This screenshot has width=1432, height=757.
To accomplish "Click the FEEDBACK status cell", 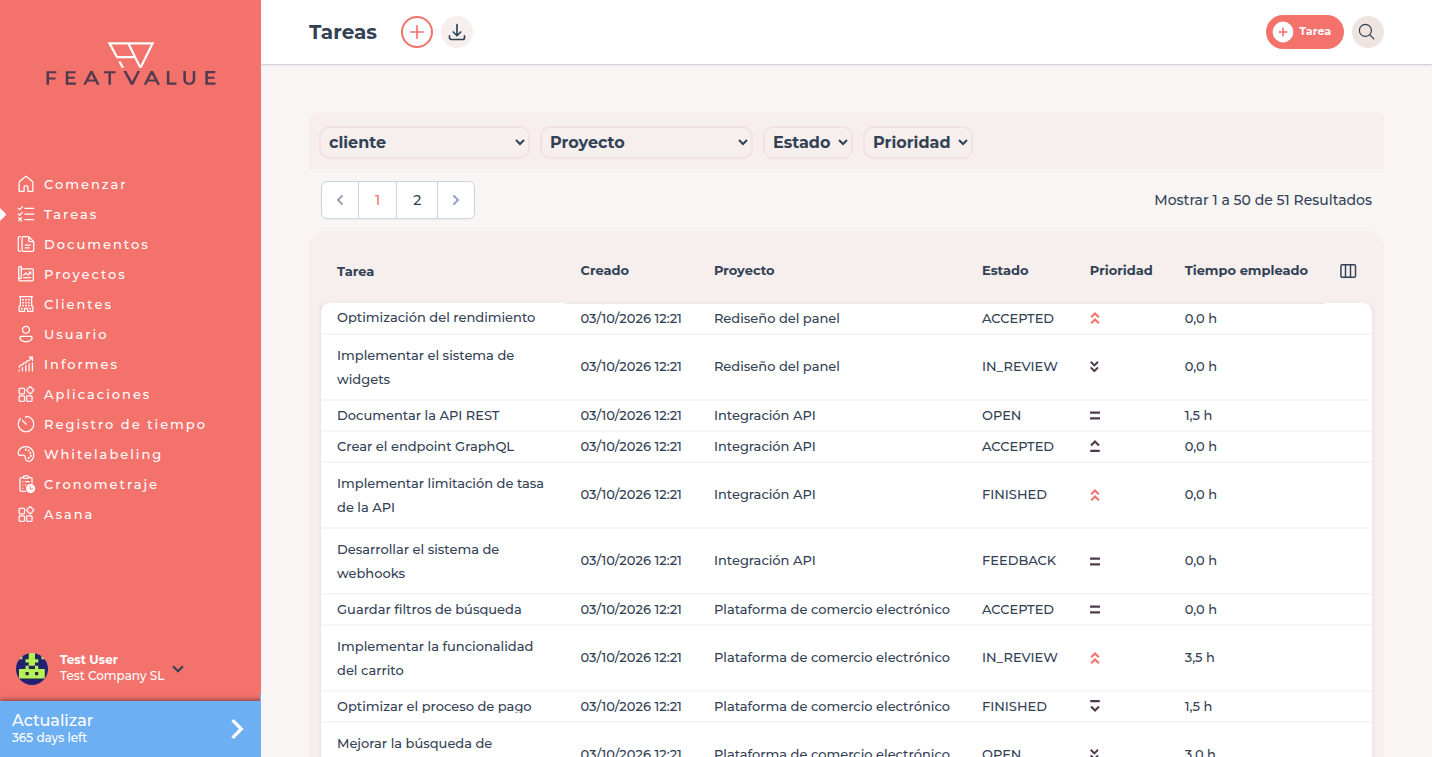I will click(x=1019, y=561).
